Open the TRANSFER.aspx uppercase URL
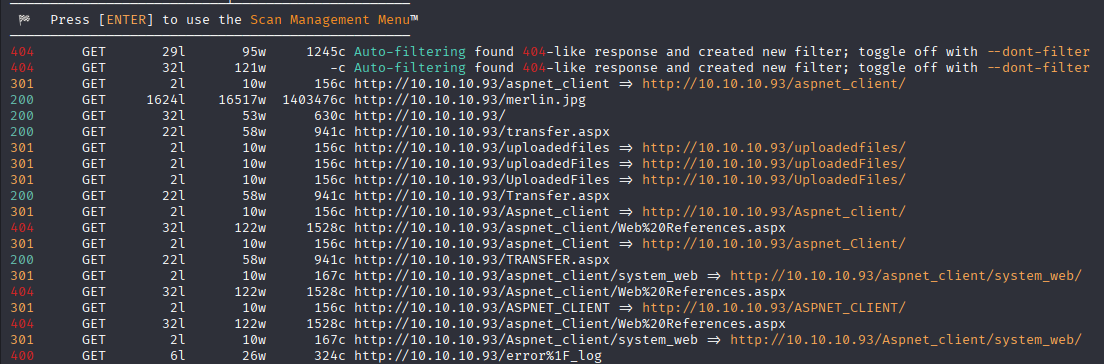The height and width of the screenshot is (364, 1104). point(482,260)
